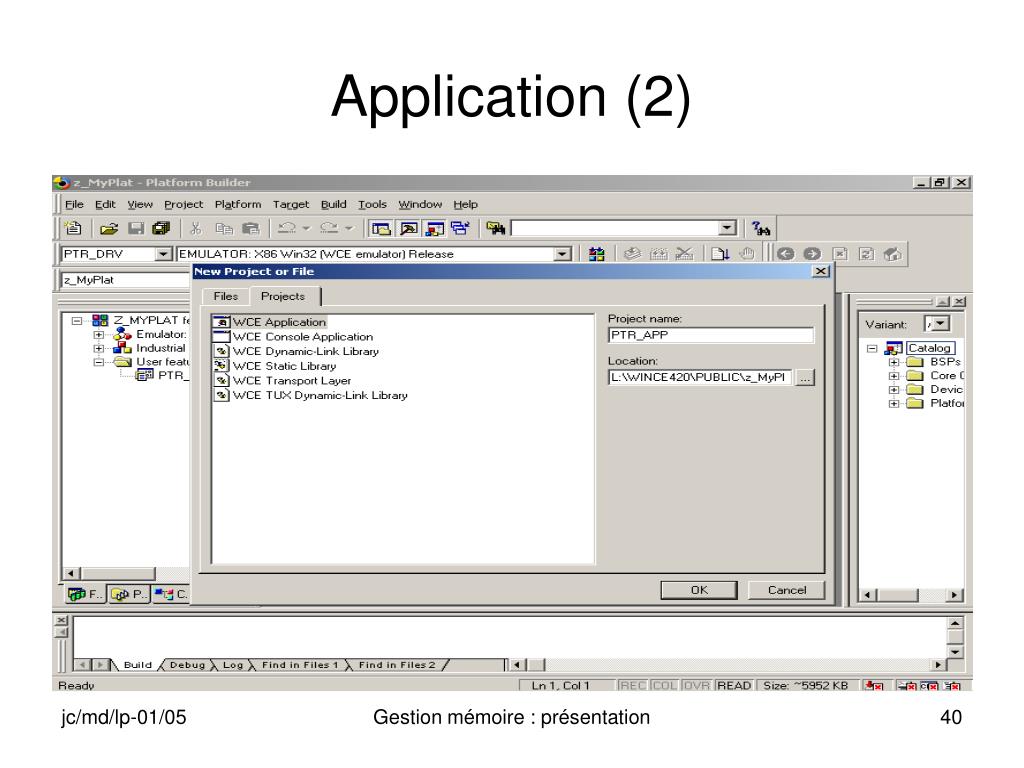Click the z_MyPlat workspace field
The height and width of the screenshot is (768, 1024).
[x=125, y=280]
